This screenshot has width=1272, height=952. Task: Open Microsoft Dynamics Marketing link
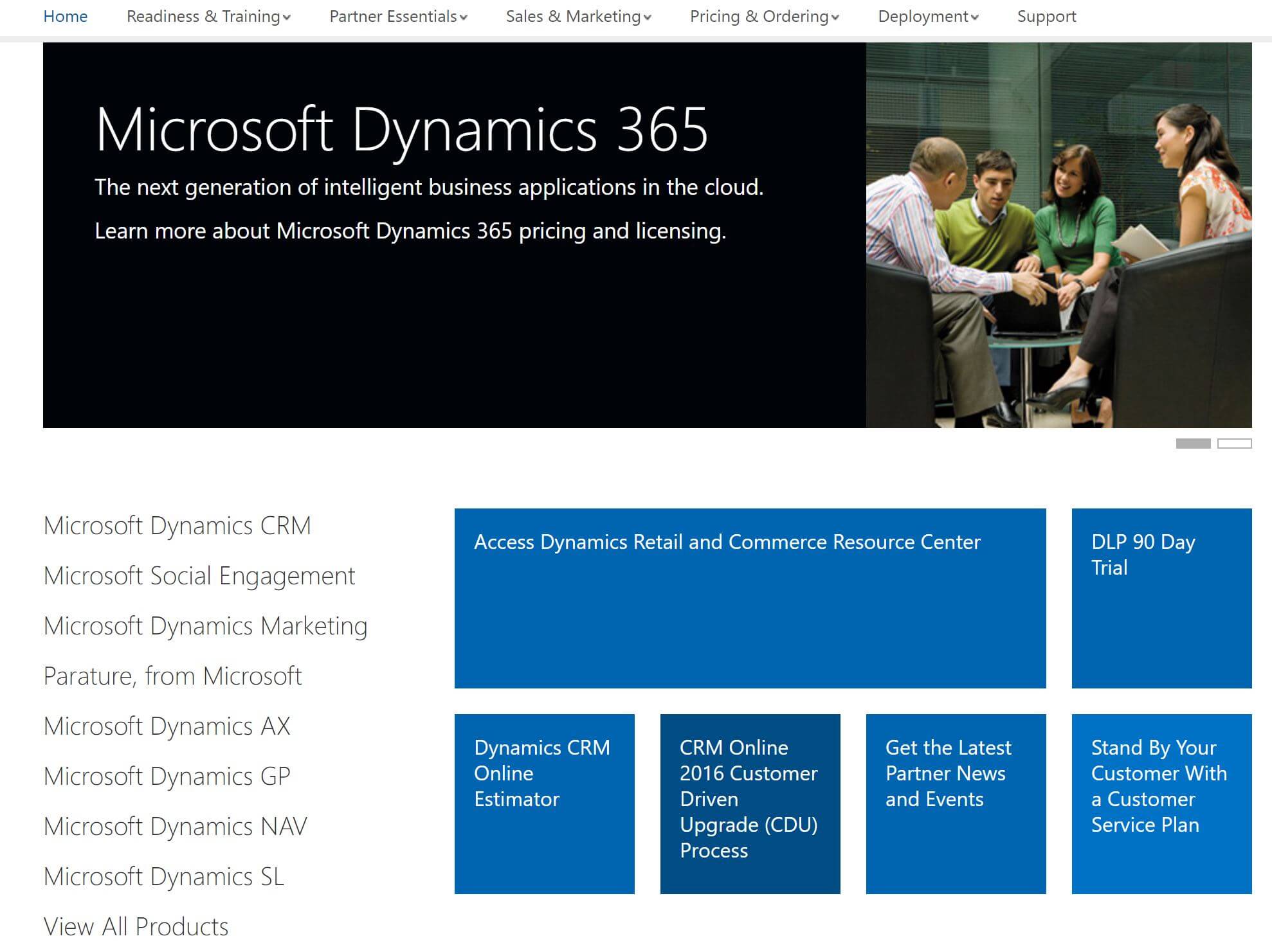pyautogui.click(x=206, y=626)
